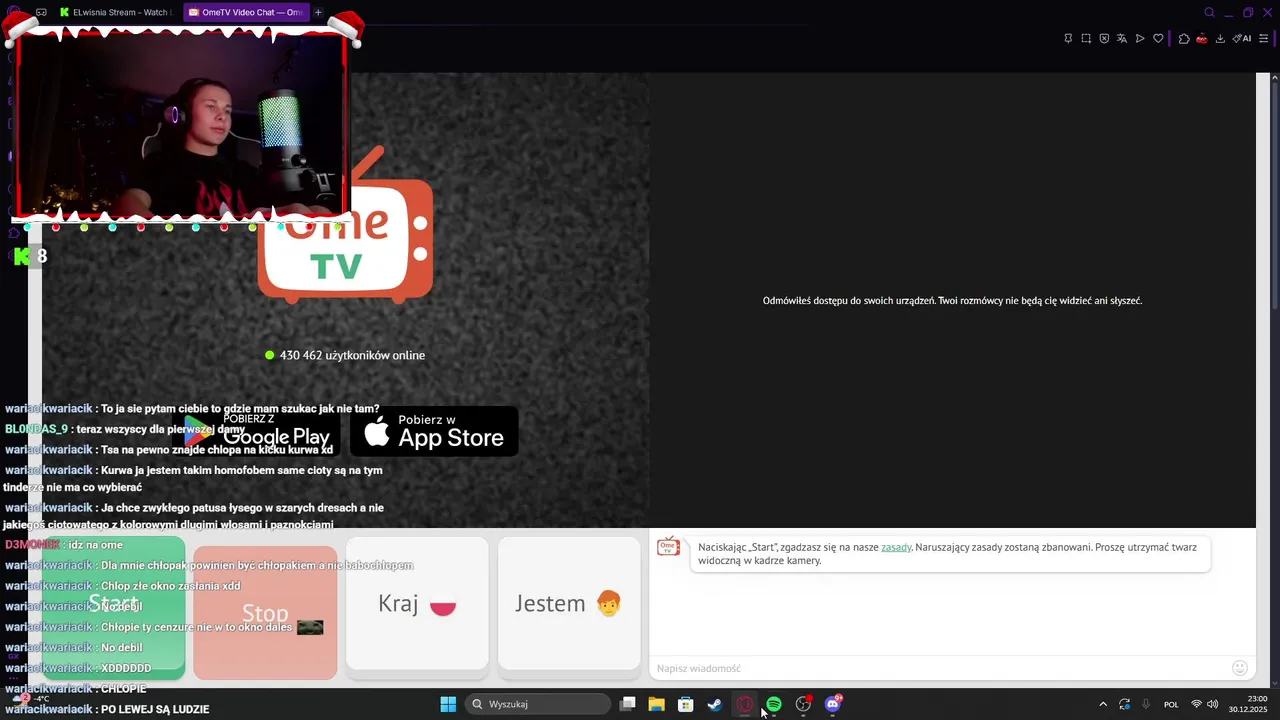The width and height of the screenshot is (1280, 720).
Task: Open Discord from the taskbar
Action: click(x=833, y=704)
